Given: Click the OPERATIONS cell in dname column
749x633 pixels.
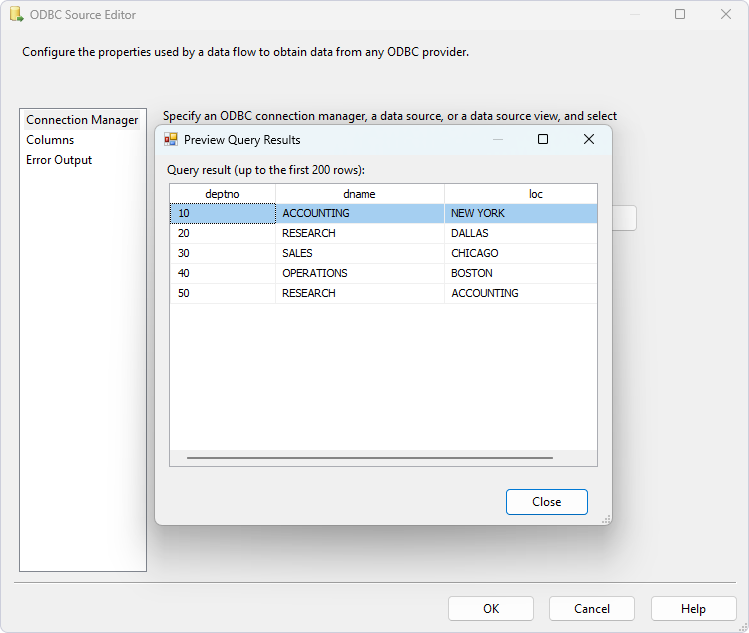Looking at the screenshot, I should 314,273.
